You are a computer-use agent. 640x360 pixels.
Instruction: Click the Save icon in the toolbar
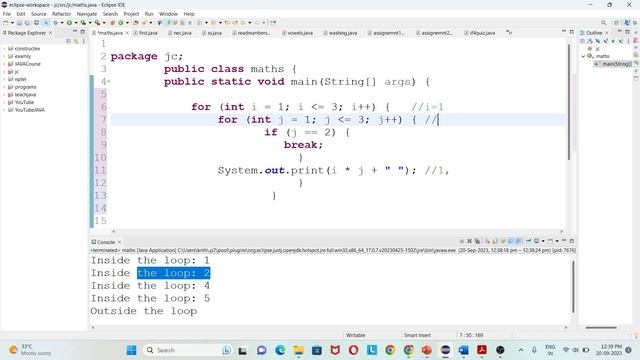(19, 23)
